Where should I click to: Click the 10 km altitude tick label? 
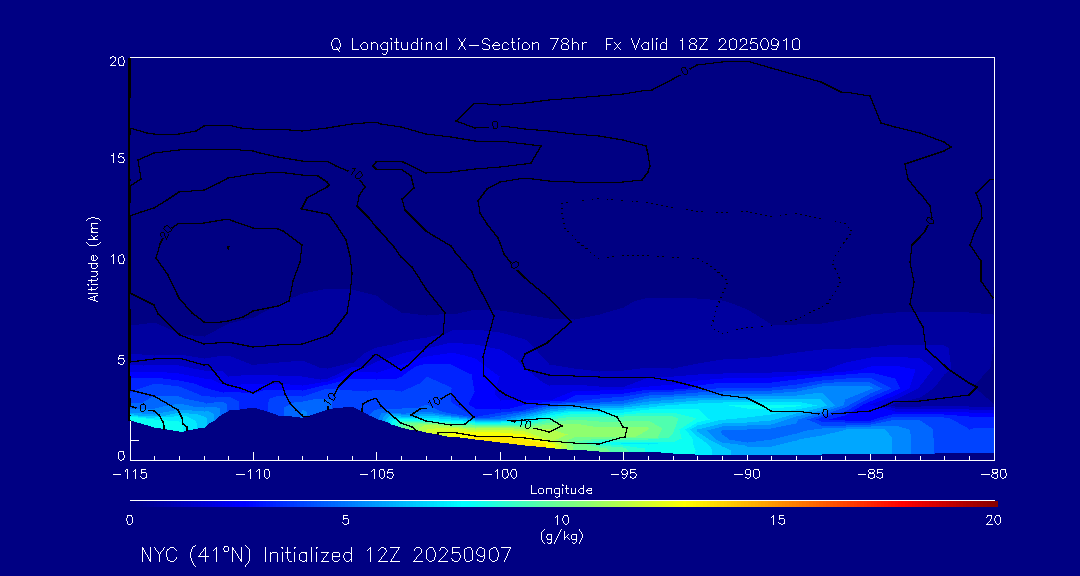coord(115,259)
